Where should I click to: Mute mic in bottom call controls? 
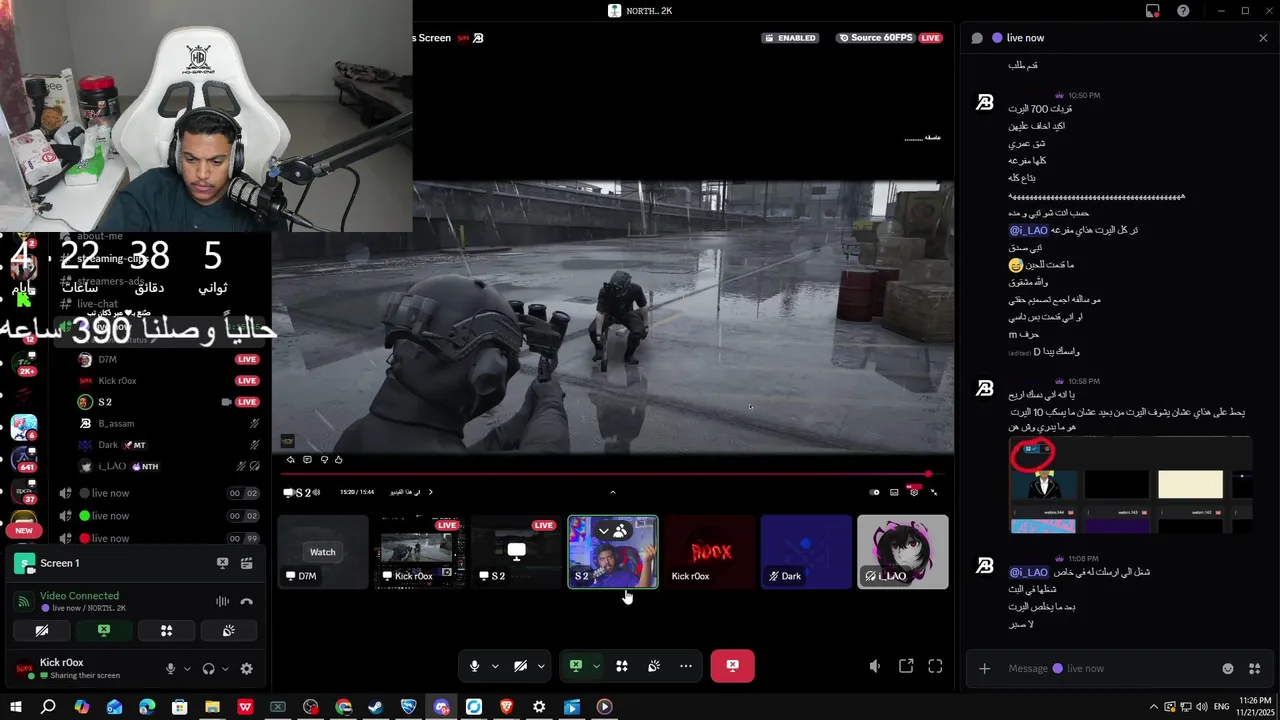tap(475, 666)
